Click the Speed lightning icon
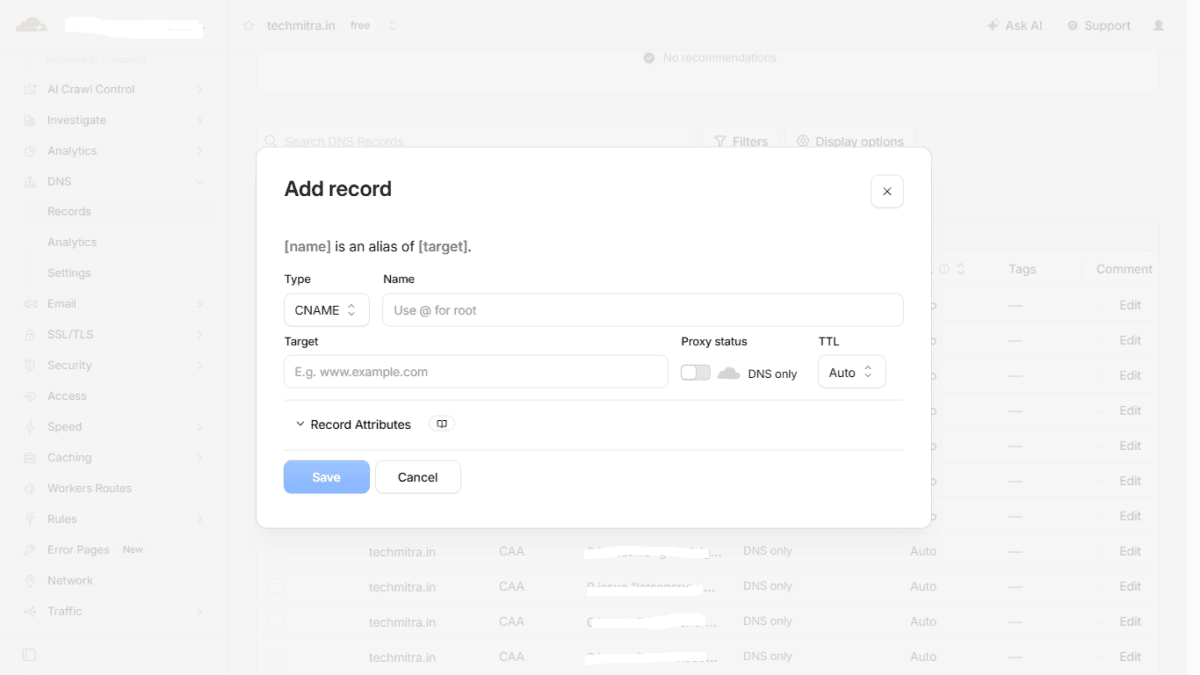 click(29, 427)
